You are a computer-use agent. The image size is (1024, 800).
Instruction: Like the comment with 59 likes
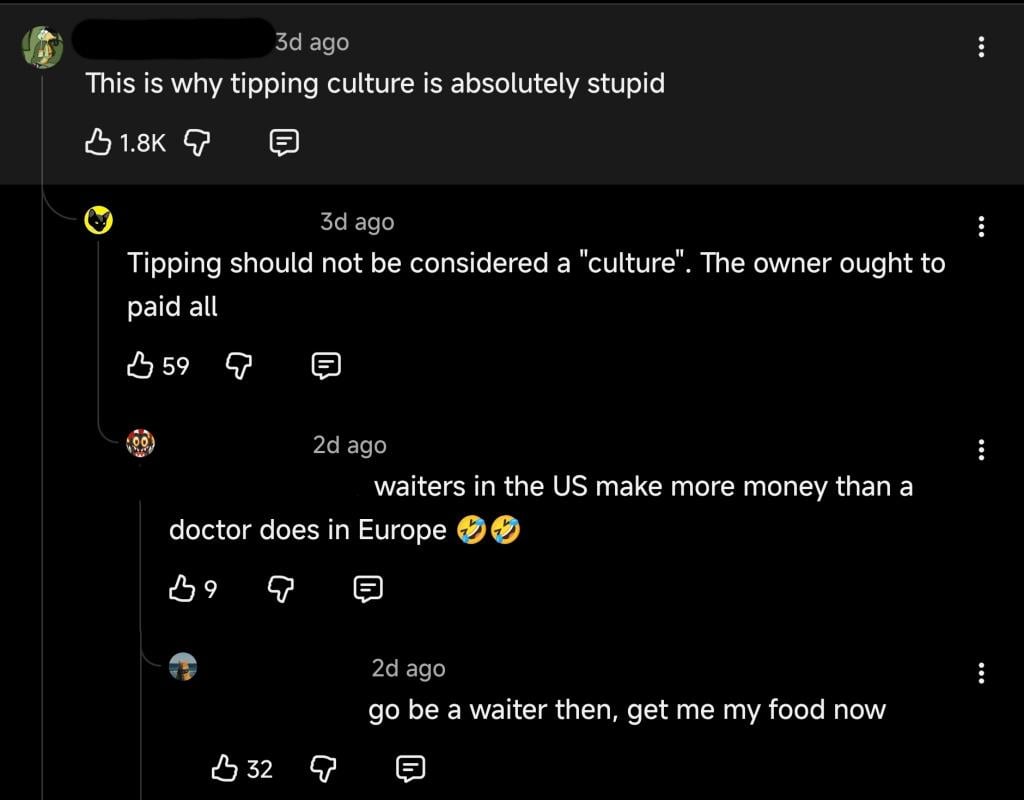[140, 365]
